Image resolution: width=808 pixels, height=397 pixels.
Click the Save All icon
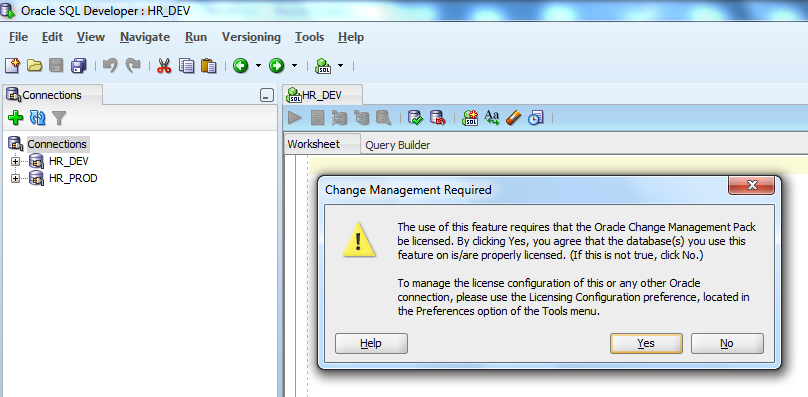click(x=79, y=65)
